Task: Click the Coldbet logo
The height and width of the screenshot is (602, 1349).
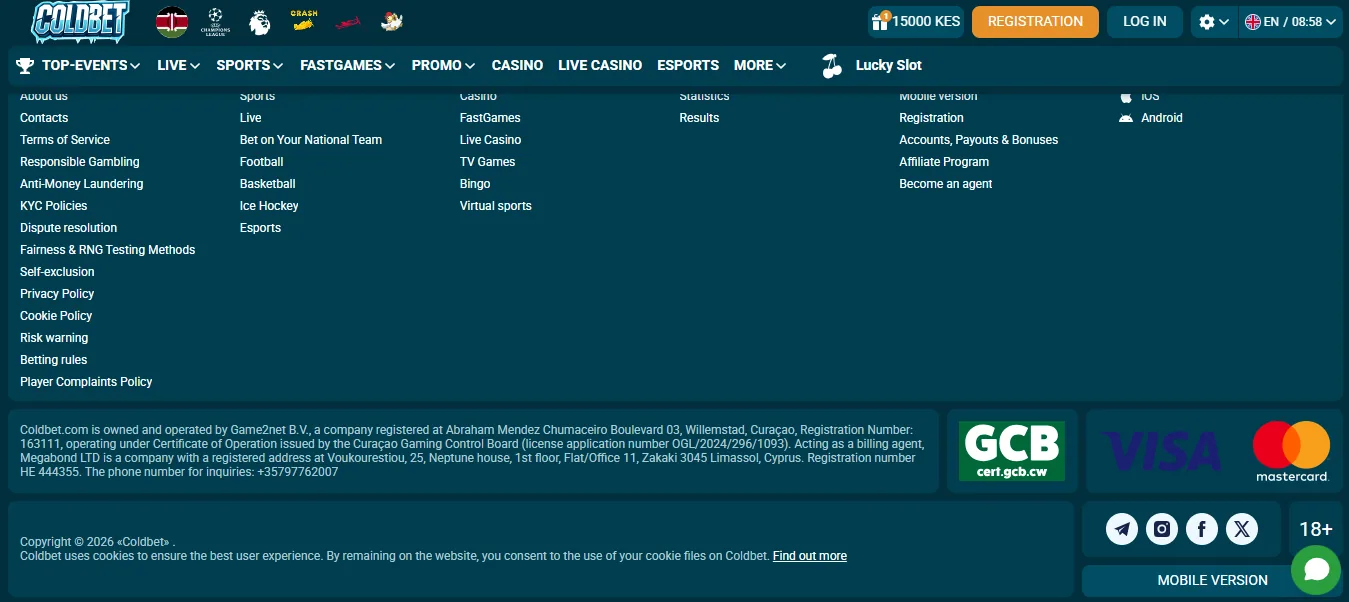Action: 80,21
